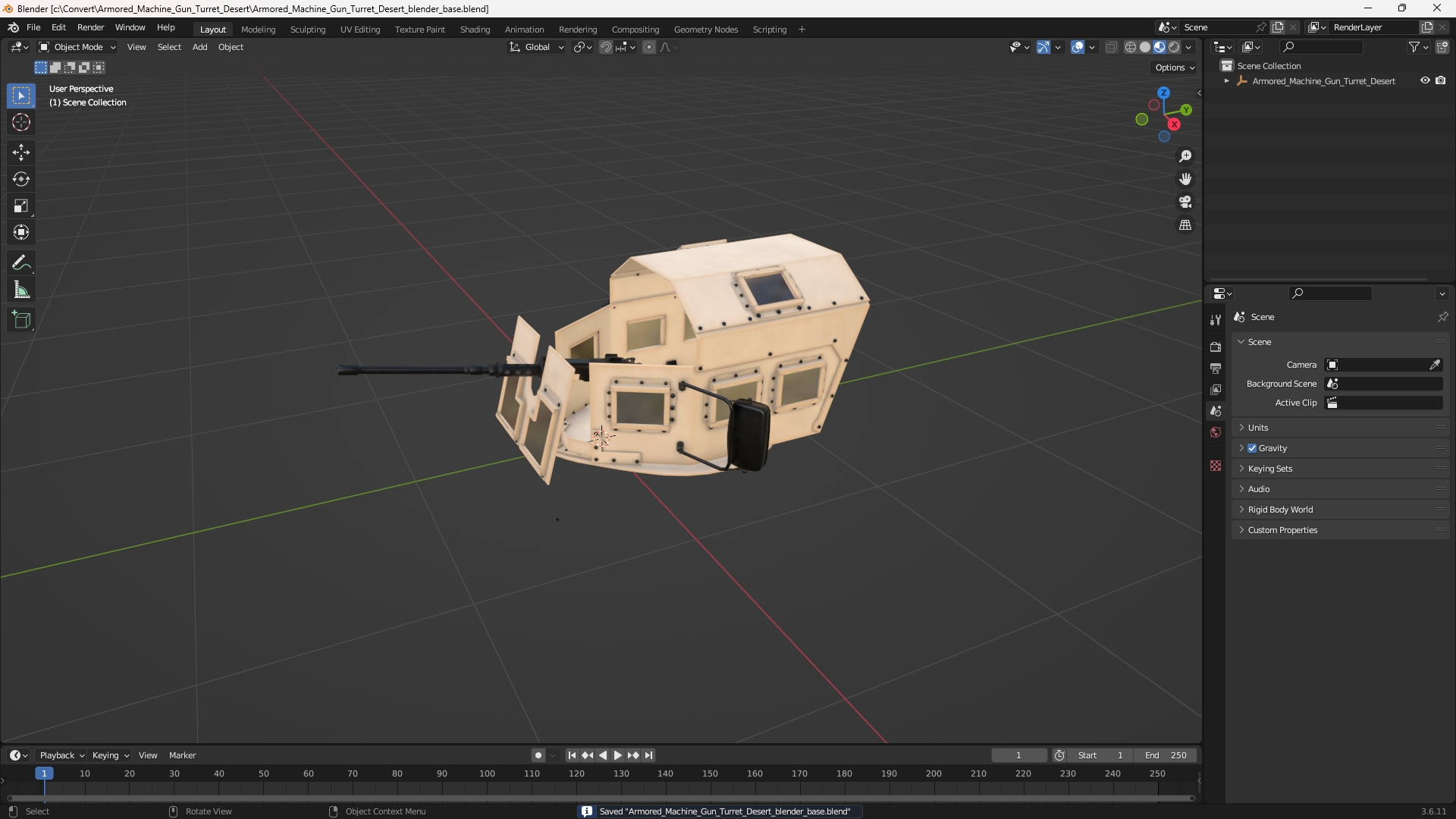Screen dimensions: 1456x819
Task: Select the Cursor tool in toolbar
Action: [21, 122]
